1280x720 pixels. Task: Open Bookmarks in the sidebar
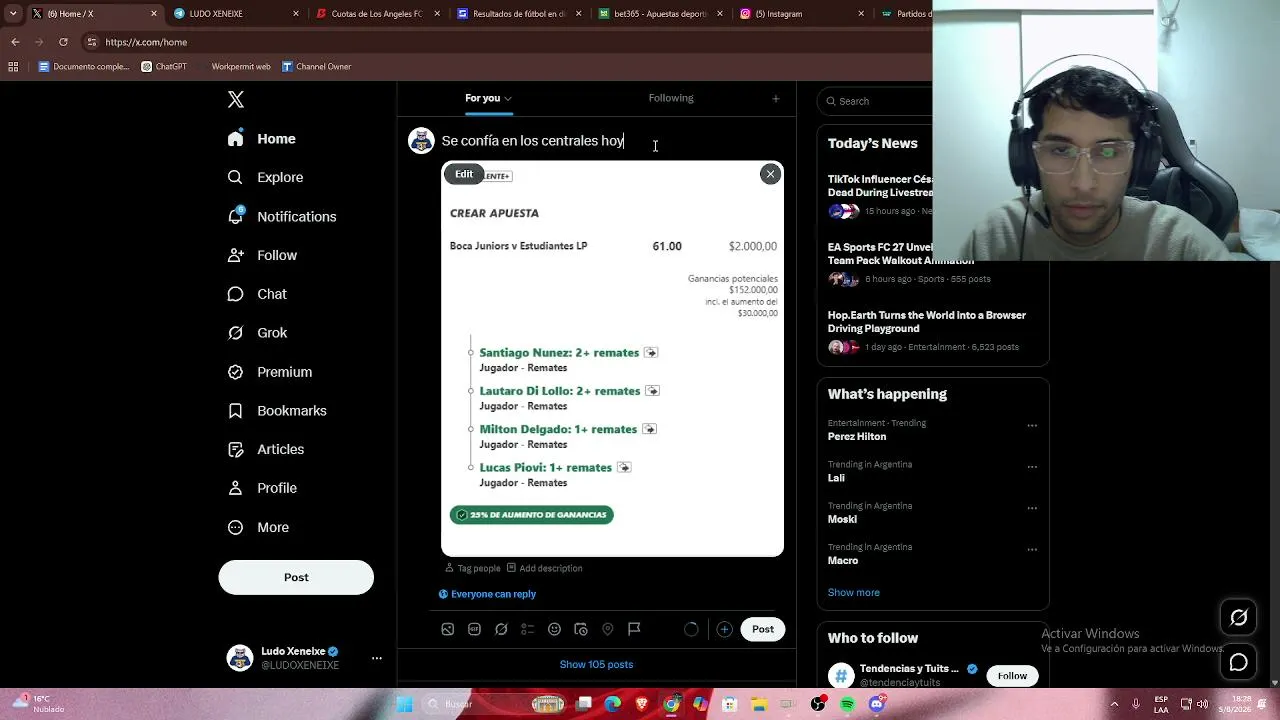pos(277,411)
